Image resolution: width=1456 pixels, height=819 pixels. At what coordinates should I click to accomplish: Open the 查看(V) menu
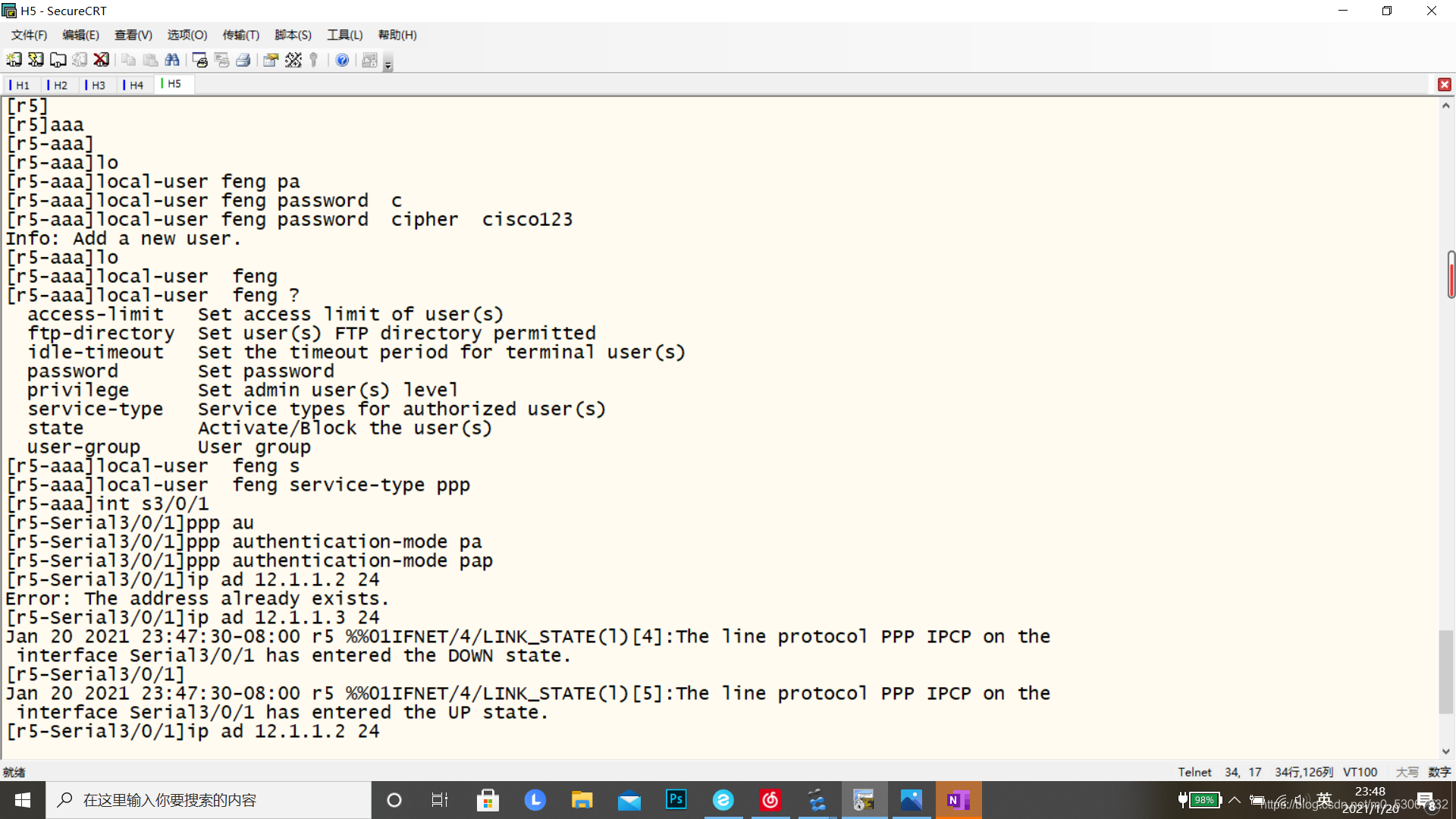(x=133, y=35)
